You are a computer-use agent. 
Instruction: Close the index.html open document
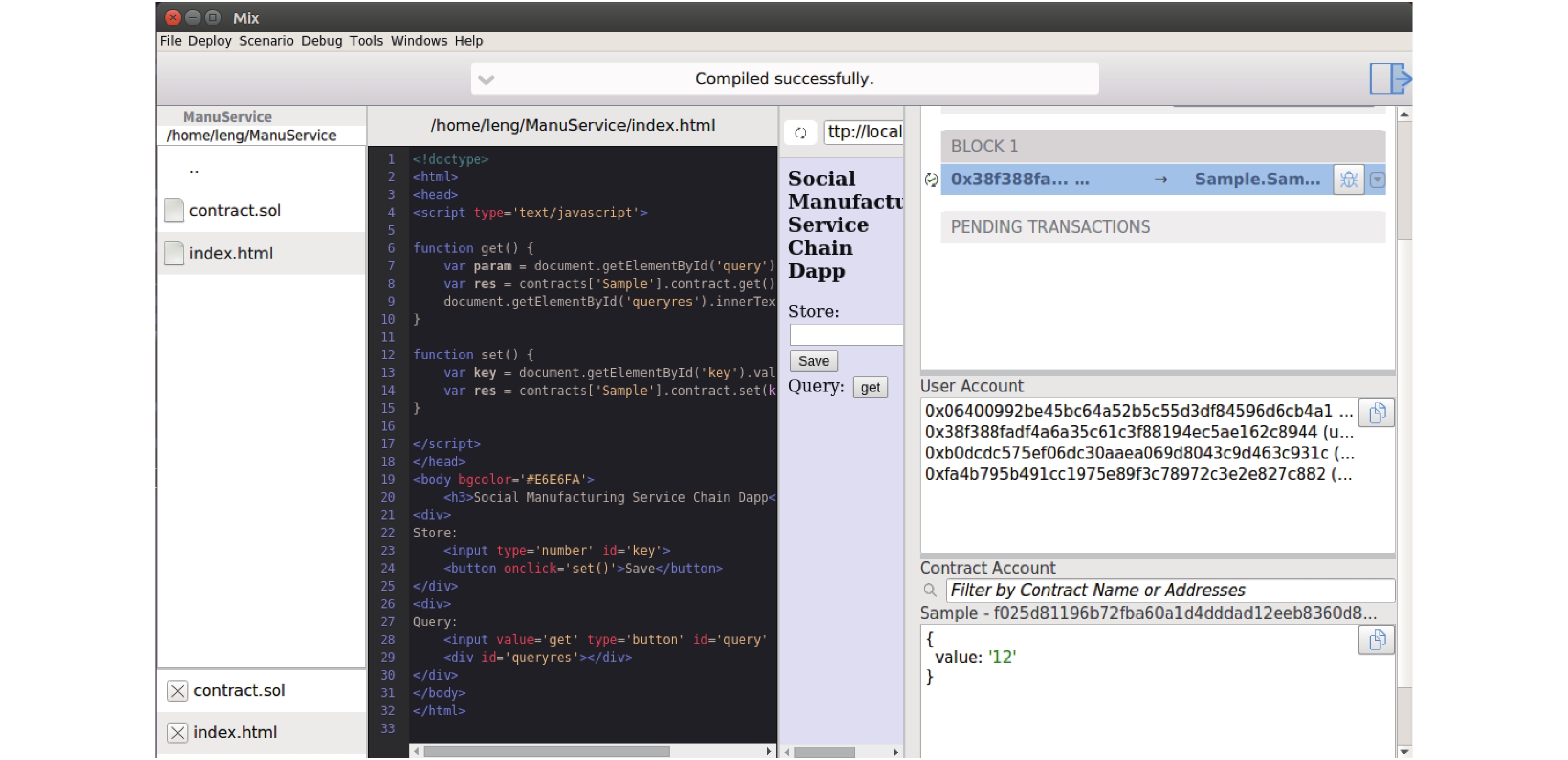(x=177, y=733)
